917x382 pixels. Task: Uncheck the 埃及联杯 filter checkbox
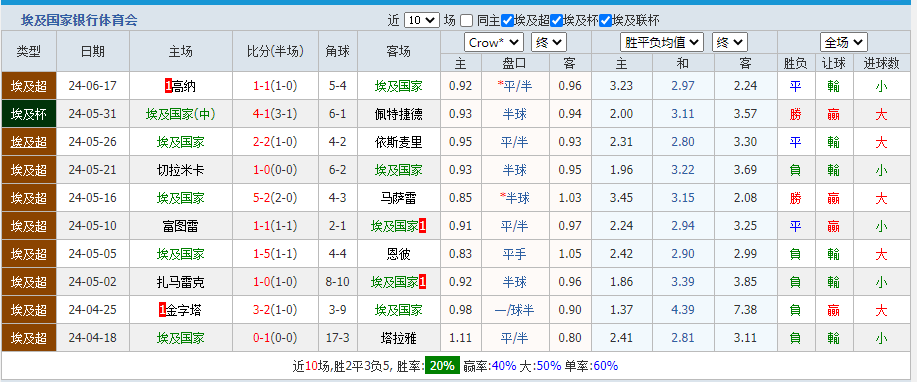click(x=605, y=21)
